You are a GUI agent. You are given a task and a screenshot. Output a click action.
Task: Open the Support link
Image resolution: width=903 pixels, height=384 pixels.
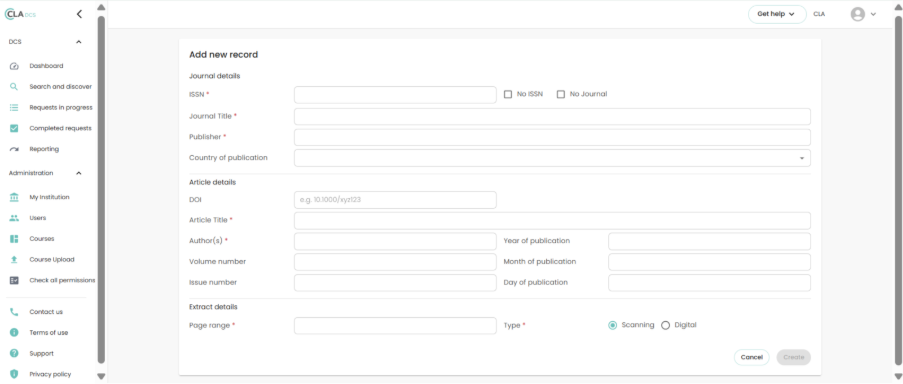pos(41,353)
